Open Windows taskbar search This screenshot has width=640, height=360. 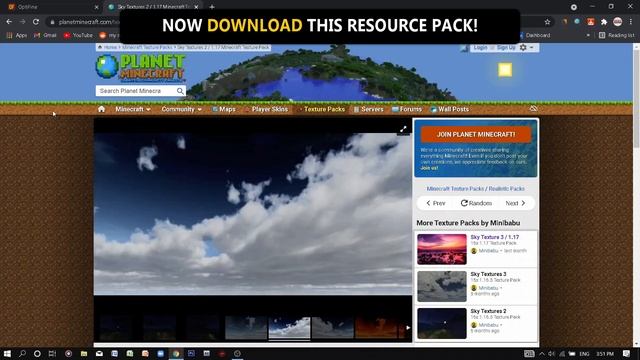tap(22, 353)
